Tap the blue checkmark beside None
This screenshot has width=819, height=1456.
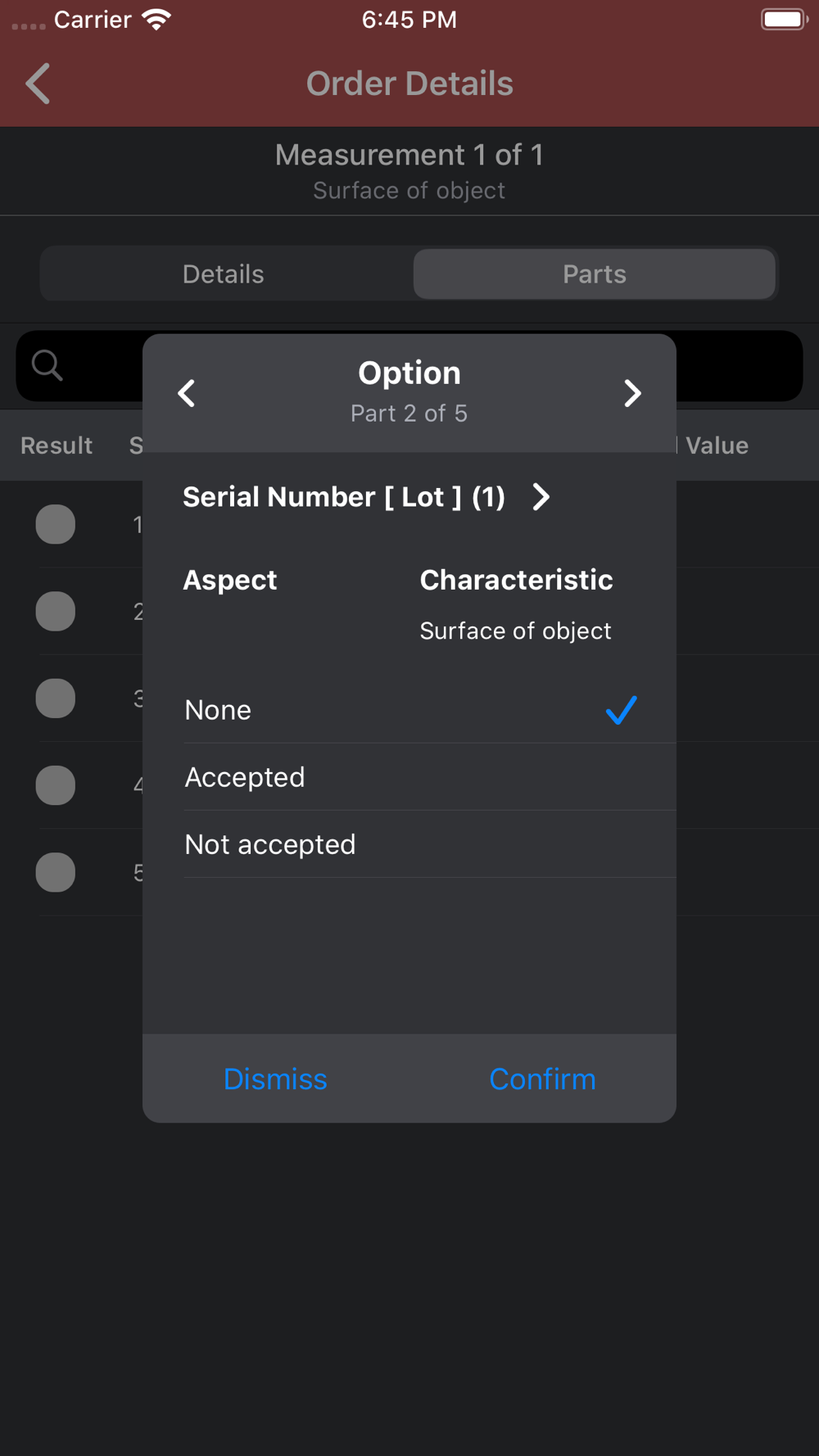coord(621,710)
